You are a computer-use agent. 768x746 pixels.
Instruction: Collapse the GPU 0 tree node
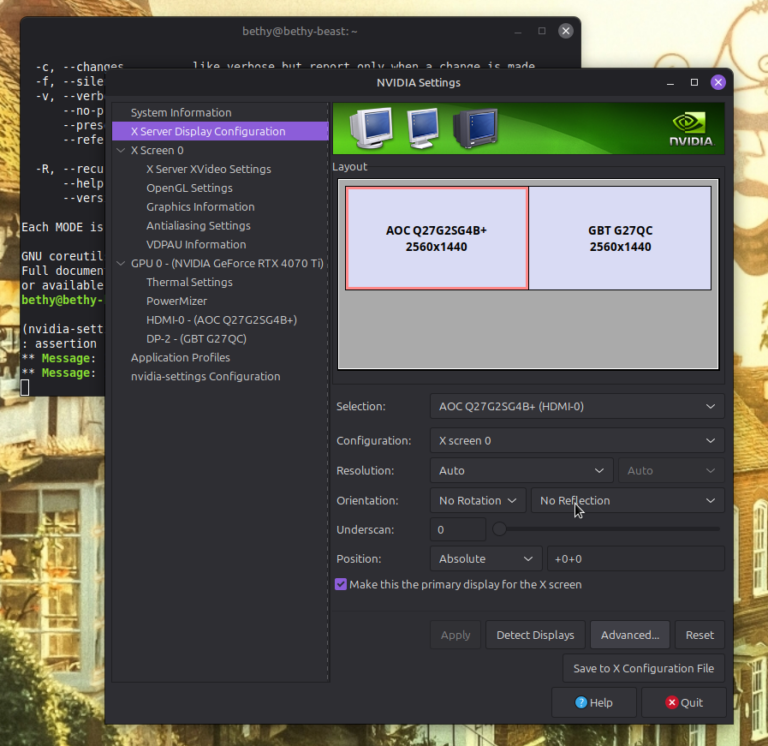[120, 264]
